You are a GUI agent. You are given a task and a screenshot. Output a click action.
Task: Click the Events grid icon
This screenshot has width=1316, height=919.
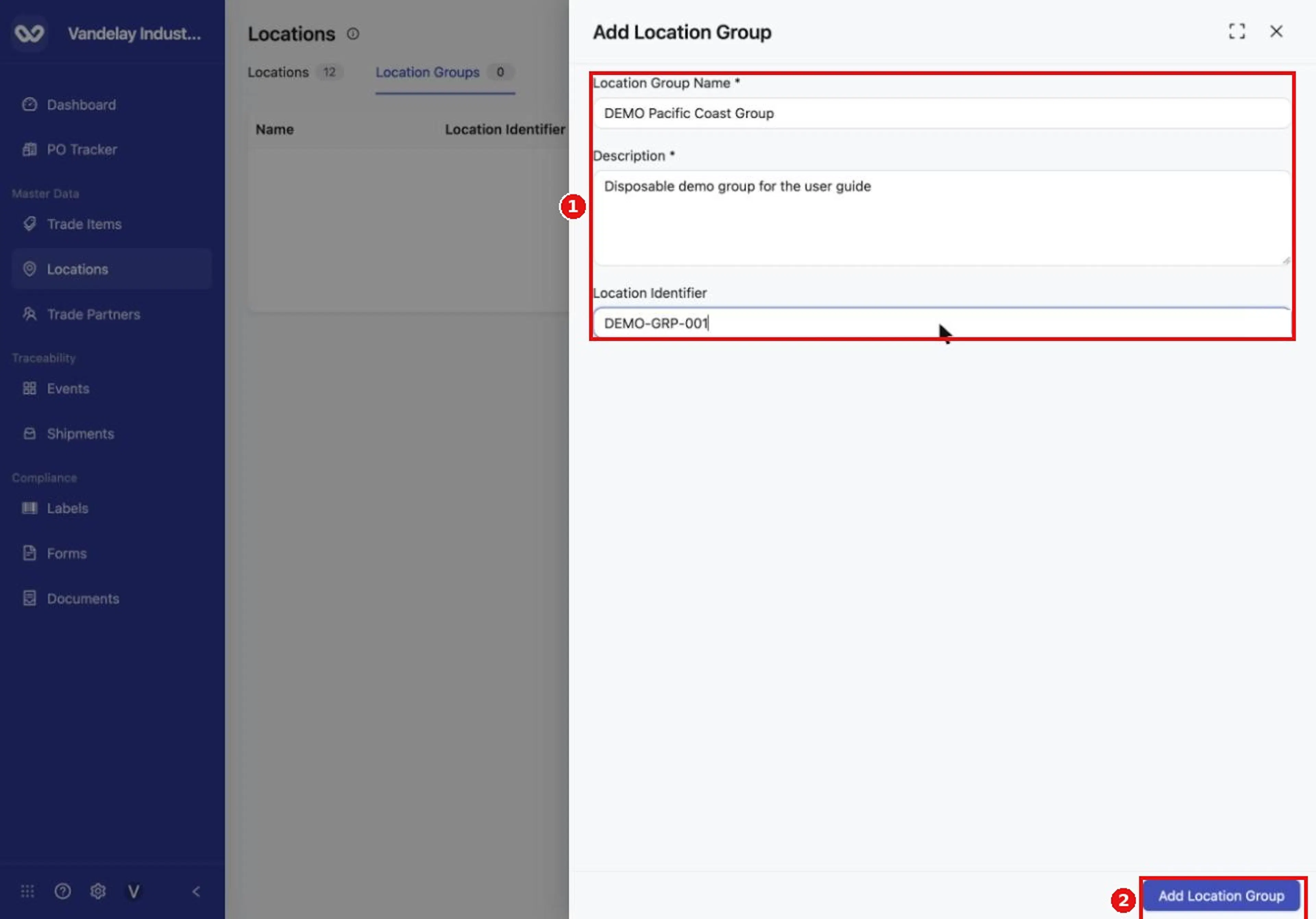[29, 389]
